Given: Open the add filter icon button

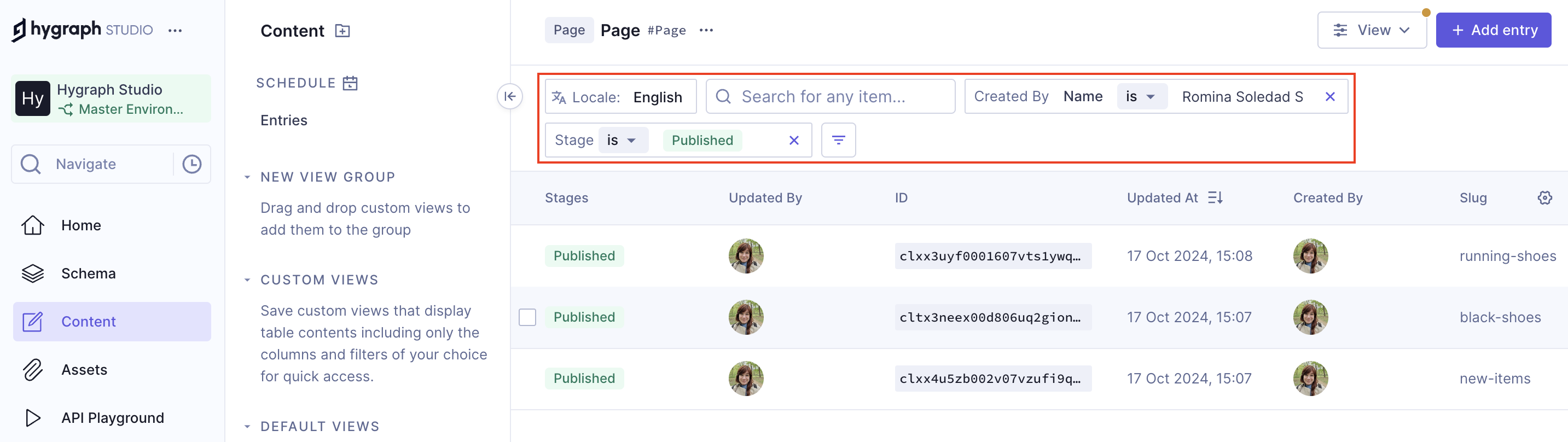Looking at the screenshot, I should (838, 141).
